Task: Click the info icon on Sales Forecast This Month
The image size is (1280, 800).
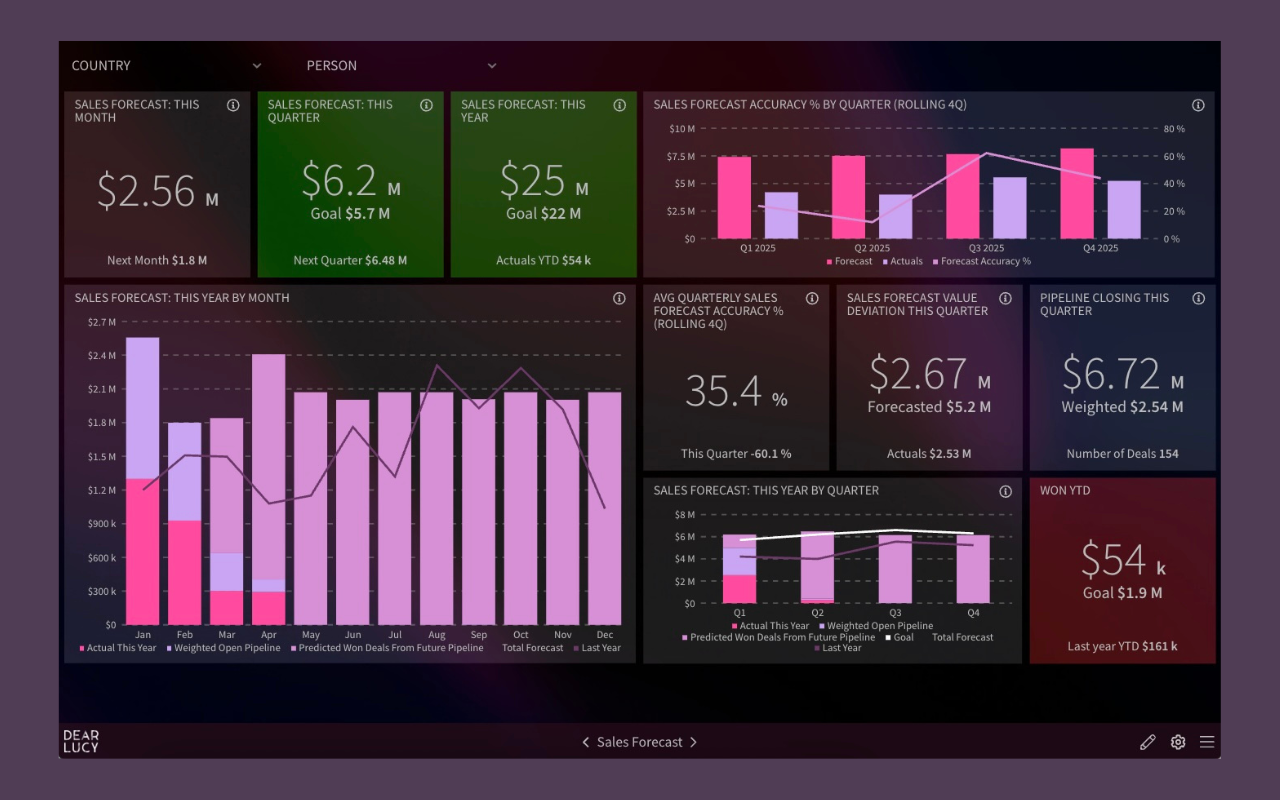Action: coord(233,105)
